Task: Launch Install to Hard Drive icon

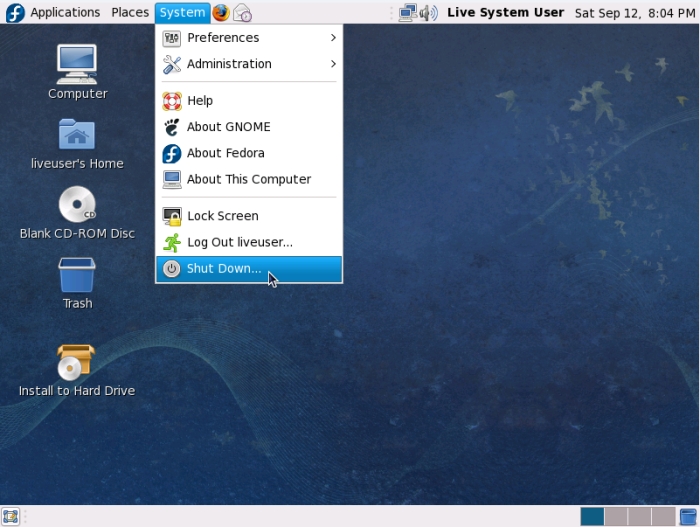Action: 77,368
